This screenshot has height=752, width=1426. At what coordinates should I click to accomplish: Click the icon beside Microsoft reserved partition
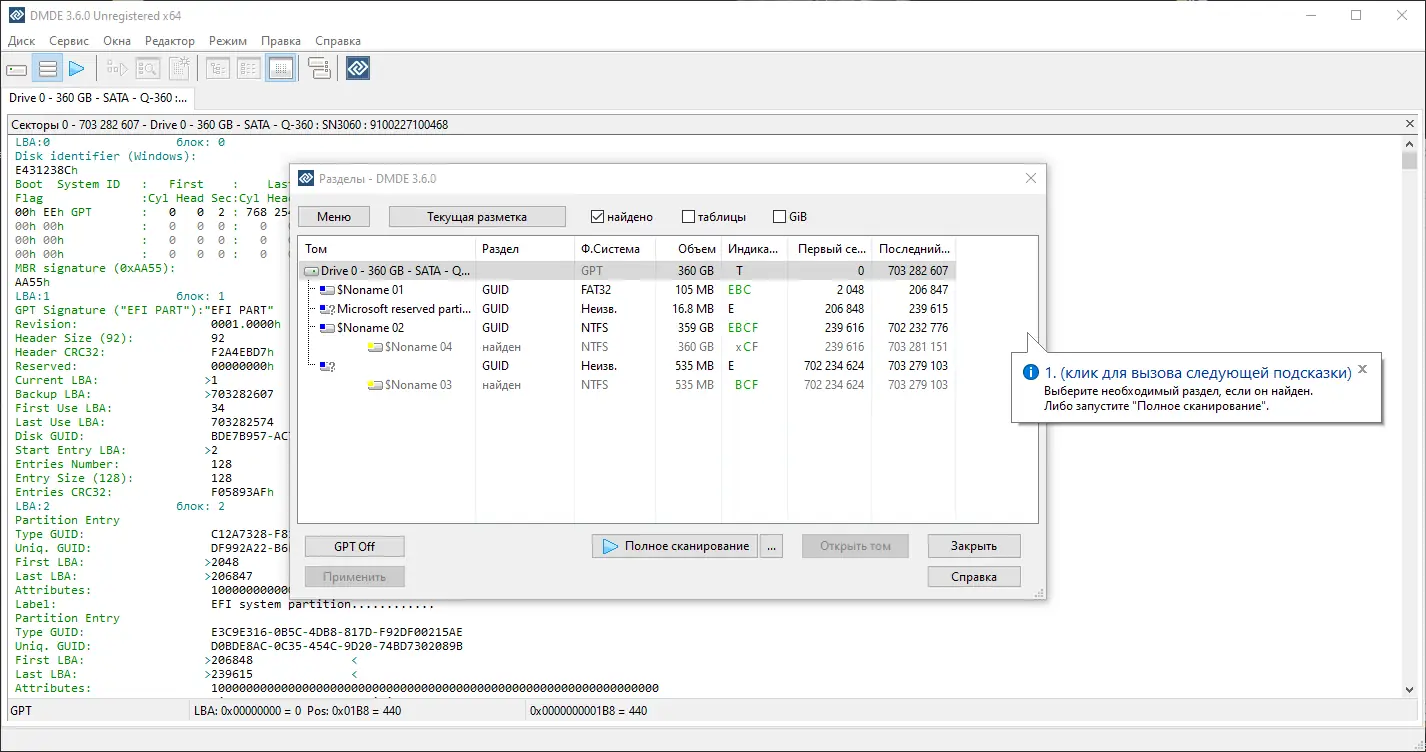[327, 309]
